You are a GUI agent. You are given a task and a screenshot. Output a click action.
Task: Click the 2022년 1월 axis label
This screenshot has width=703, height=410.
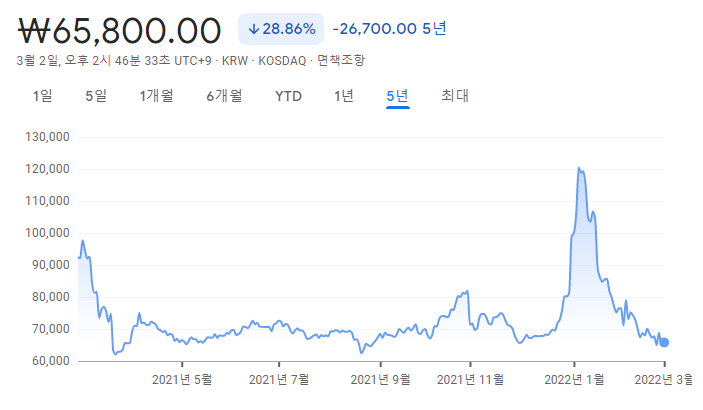(574, 380)
